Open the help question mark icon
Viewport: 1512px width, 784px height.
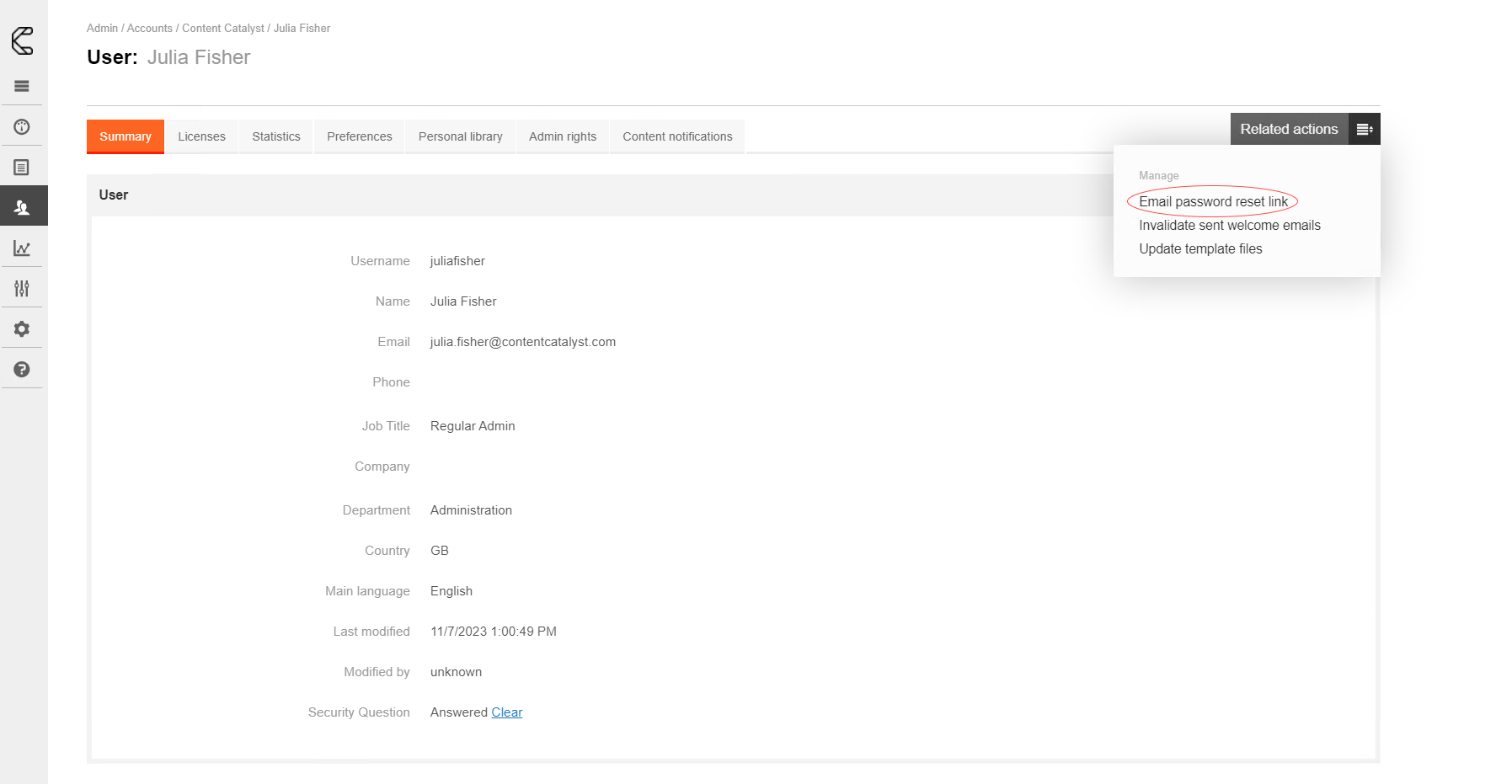coord(22,370)
